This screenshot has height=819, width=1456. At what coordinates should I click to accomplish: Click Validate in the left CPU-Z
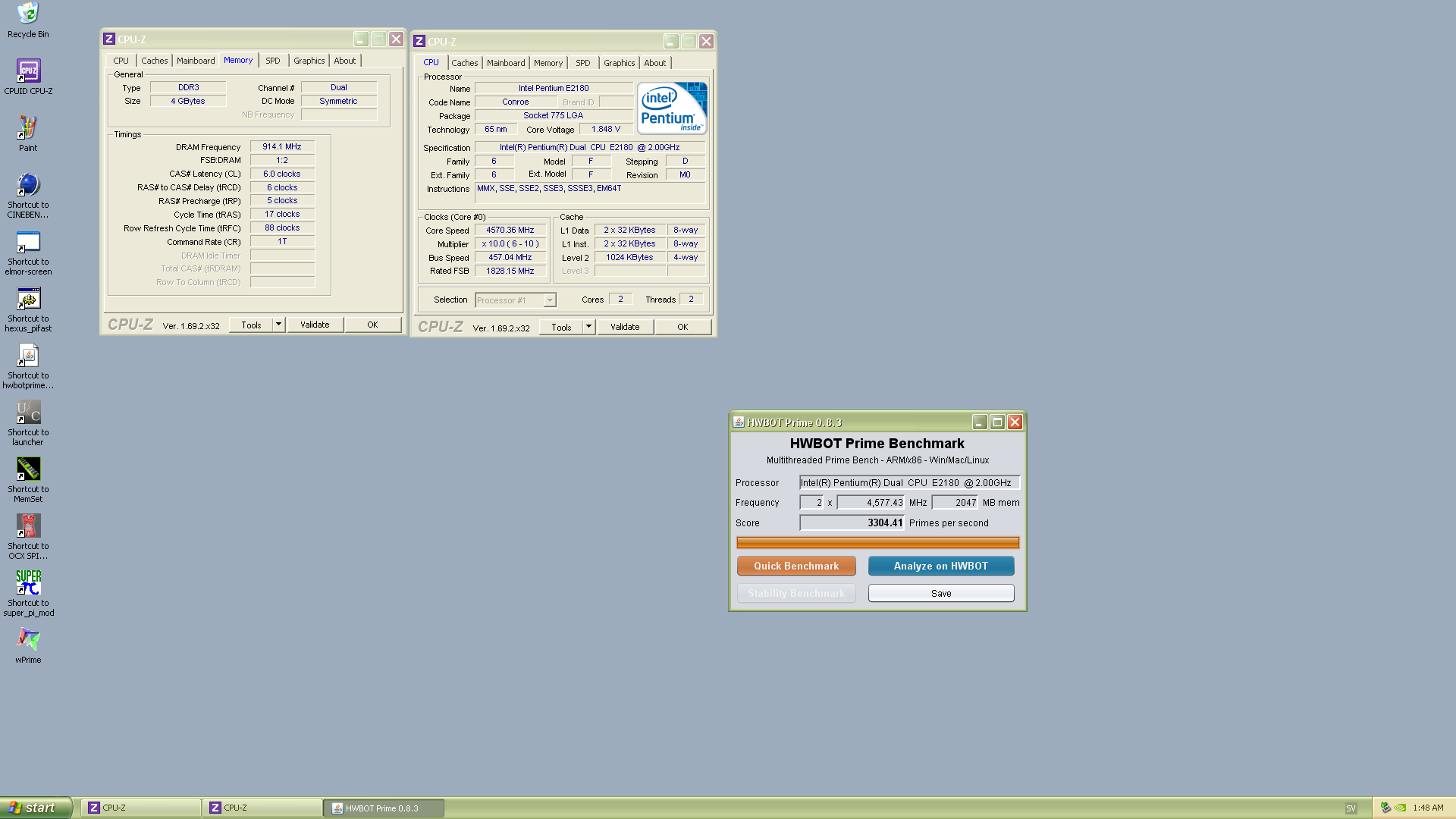[315, 325]
